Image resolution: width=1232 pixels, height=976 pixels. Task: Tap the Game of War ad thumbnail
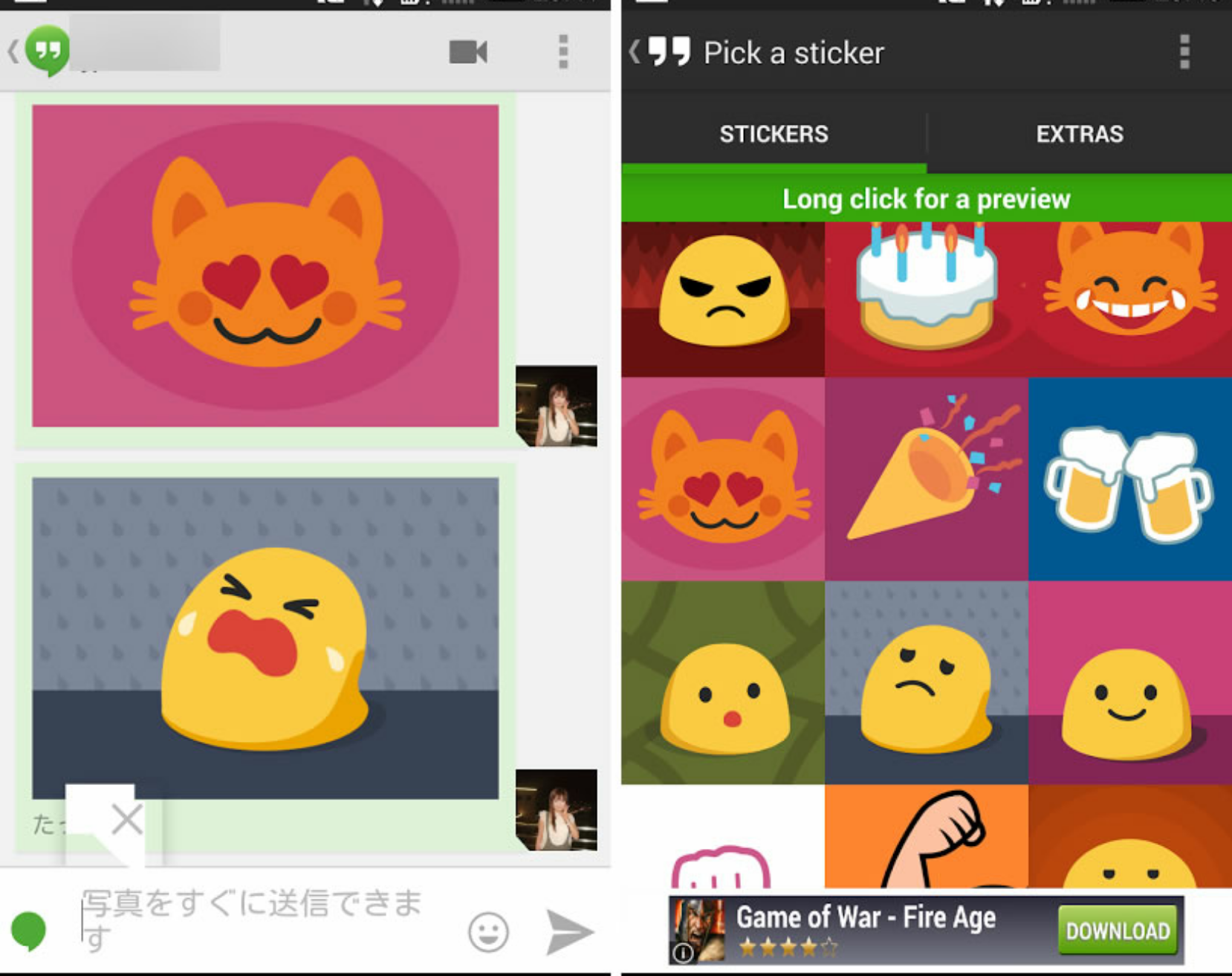(698, 929)
